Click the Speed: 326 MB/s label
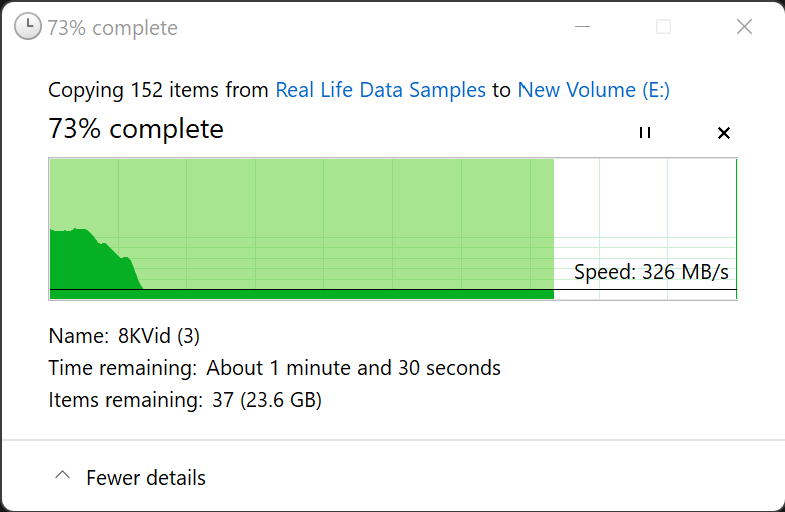This screenshot has width=785, height=512. [x=651, y=272]
